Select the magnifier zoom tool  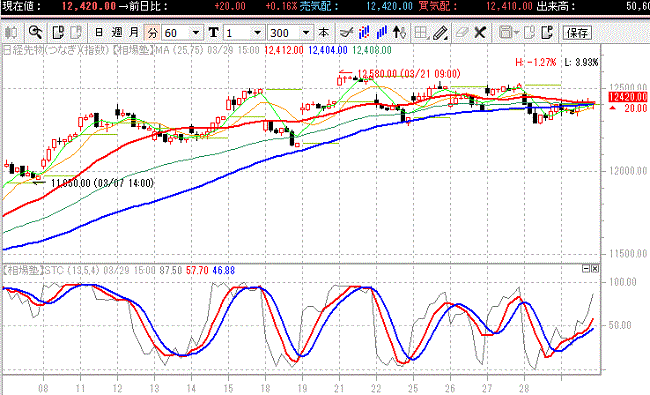coord(35,32)
